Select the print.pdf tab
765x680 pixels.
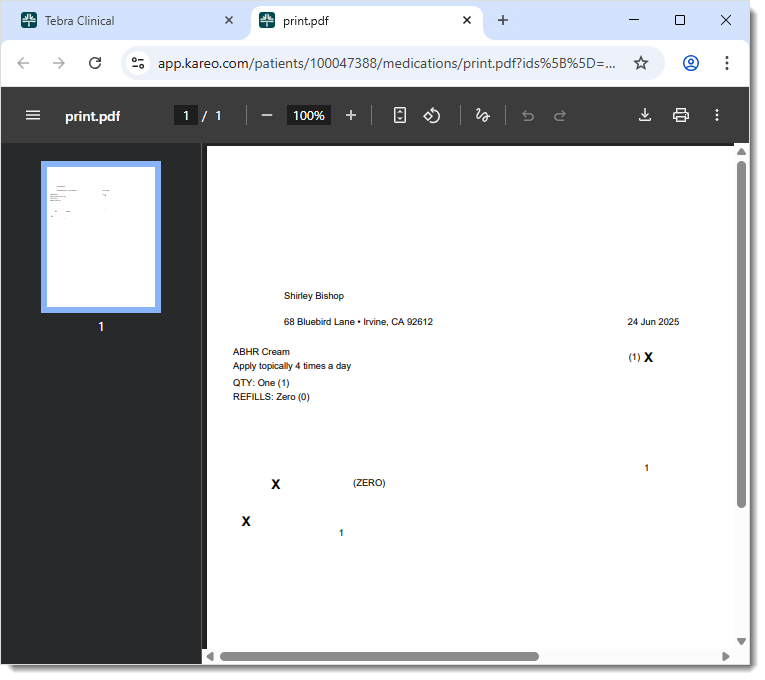pyautogui.click(x=369, y=21)
